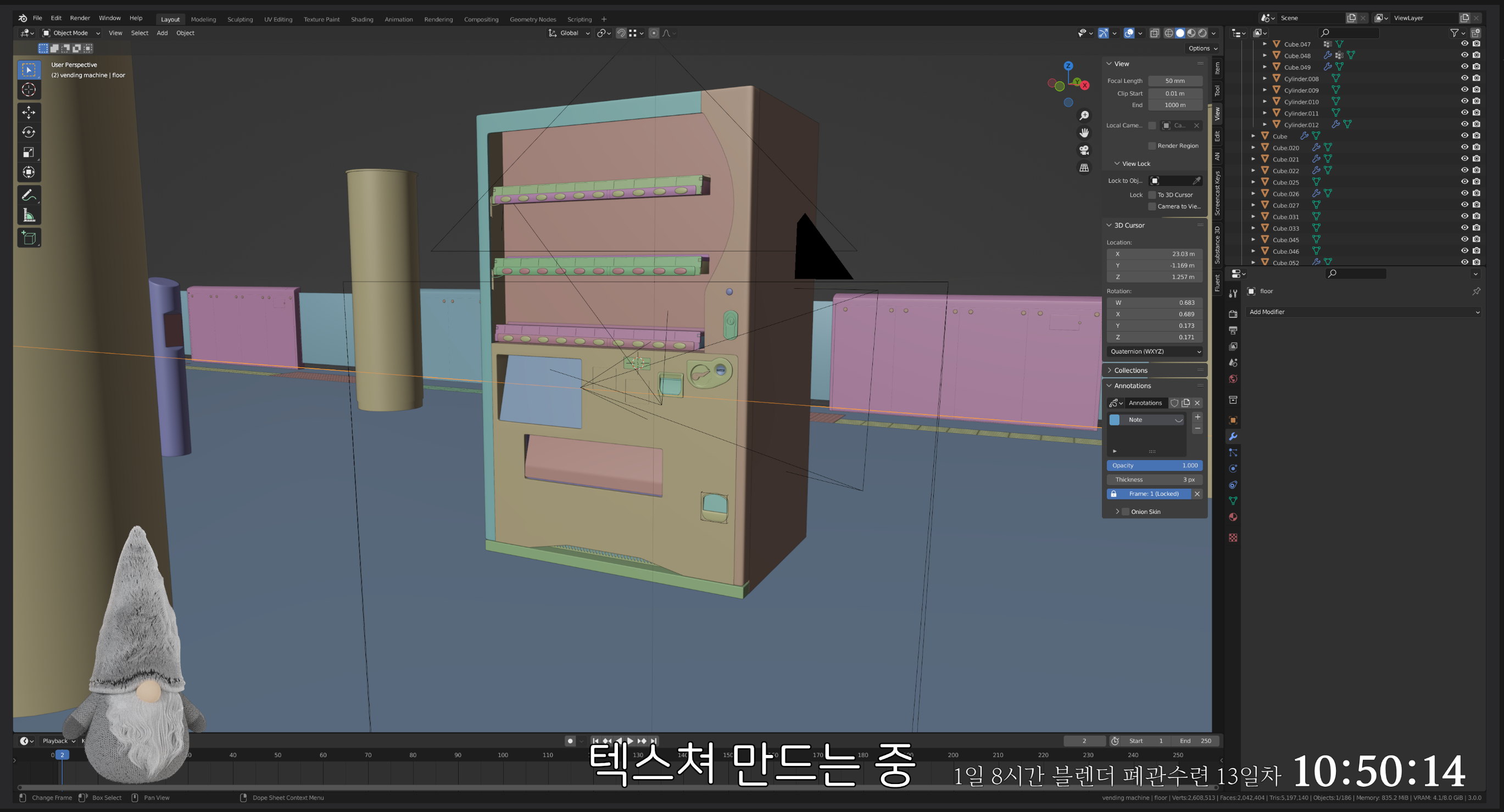1504x812 pixels.
Task: Switch to the Shading workspace tab
Action: 361,19
